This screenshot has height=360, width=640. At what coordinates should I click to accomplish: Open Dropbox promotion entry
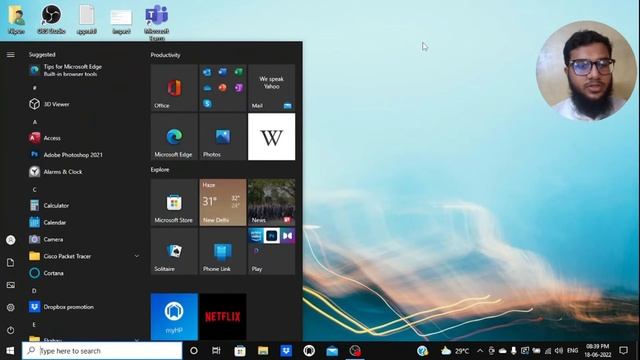(84, 307)
